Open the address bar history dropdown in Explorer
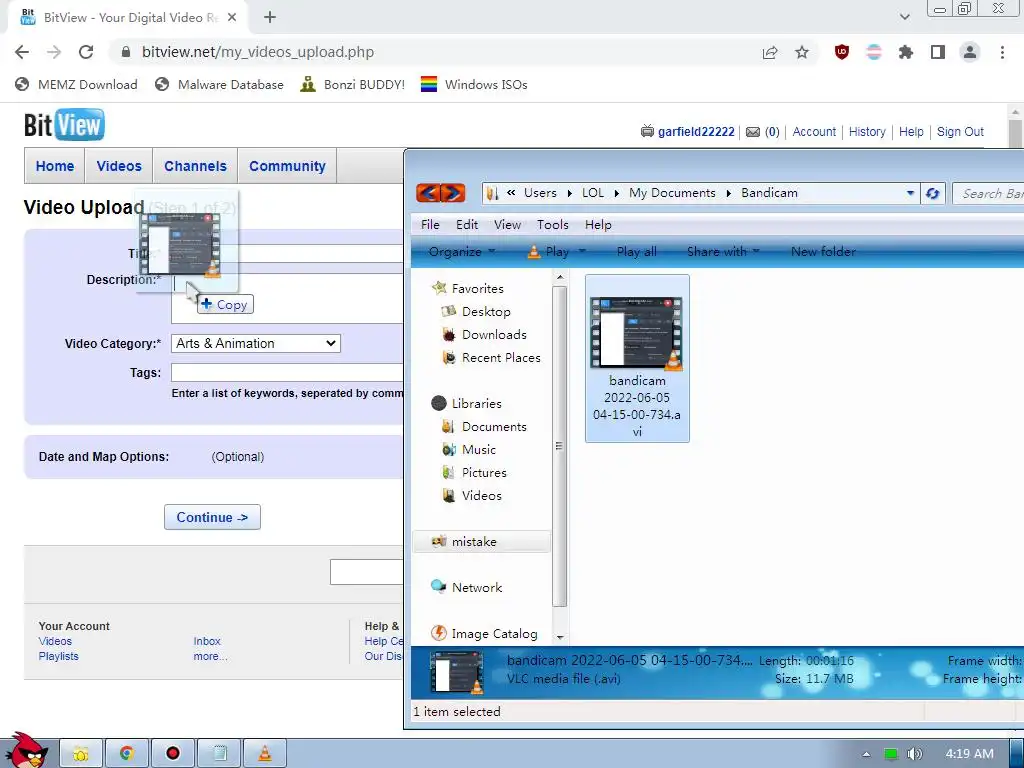 click(910, 193)
